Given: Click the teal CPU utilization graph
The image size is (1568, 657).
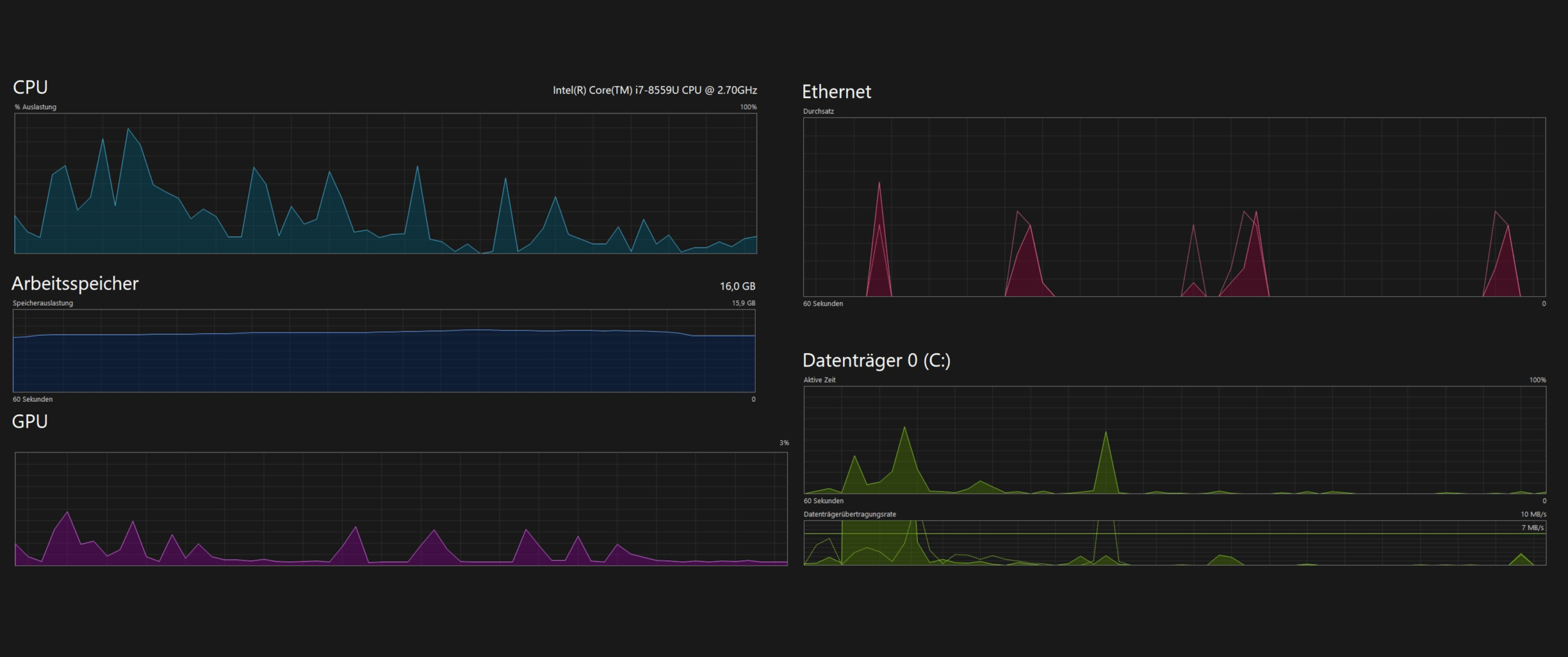Looking at the screenshot, I should 386,183.
